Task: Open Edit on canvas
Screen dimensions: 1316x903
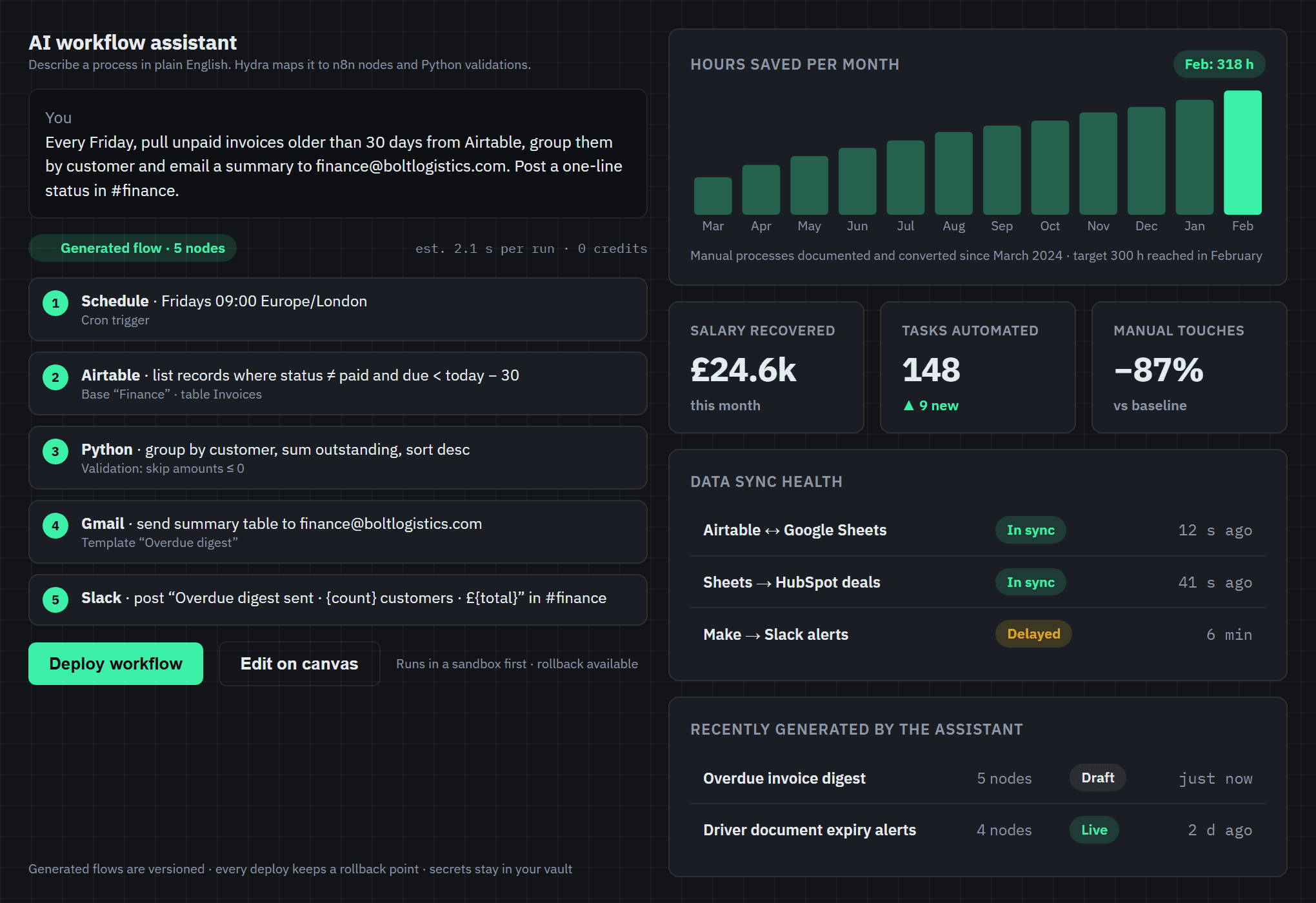Action: click(299, 664)
